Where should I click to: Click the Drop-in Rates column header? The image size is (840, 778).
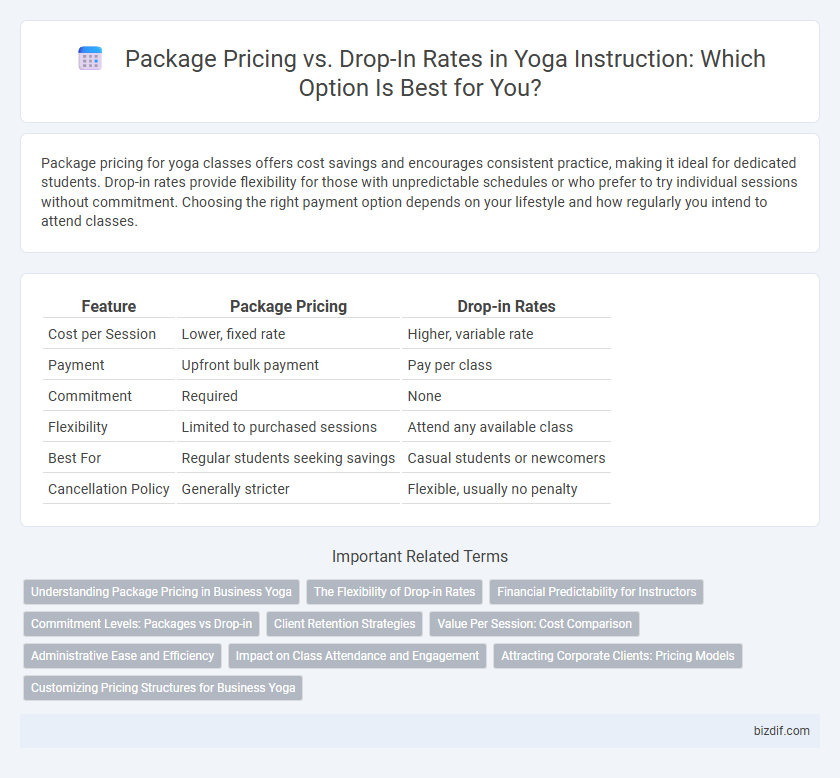[506, 306]
